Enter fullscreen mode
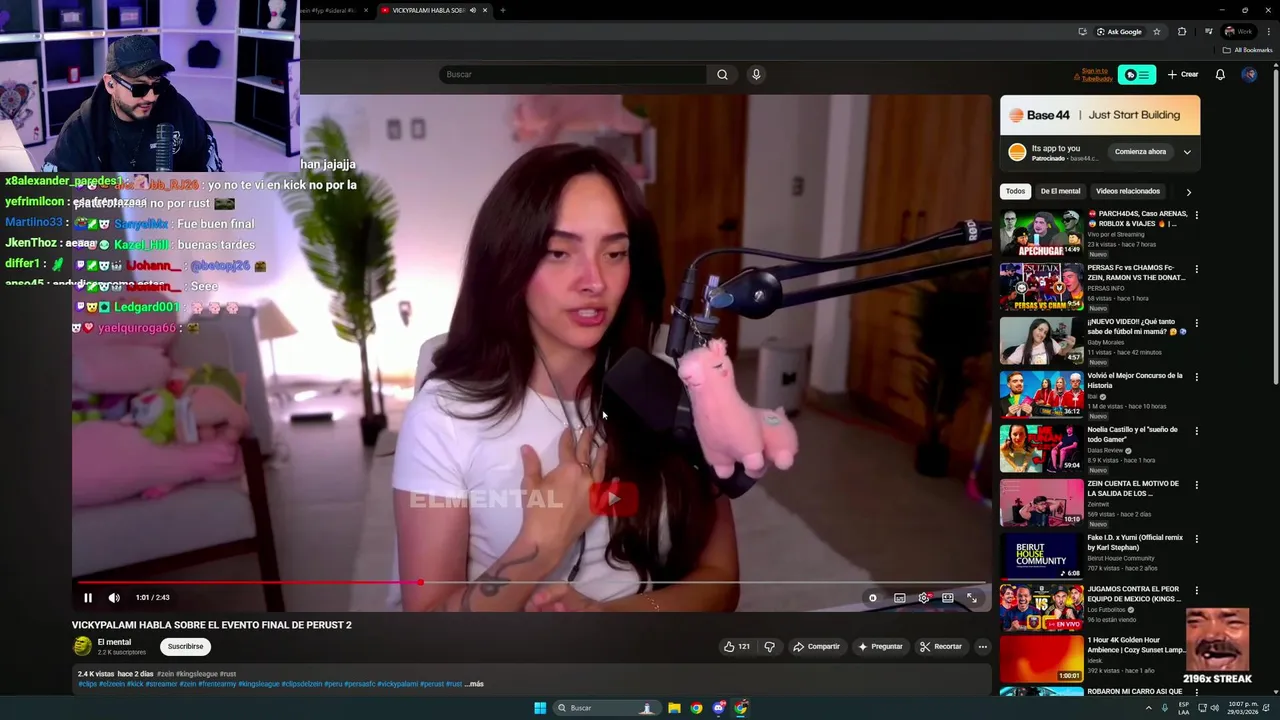This screenshot has height=720, width=1280. pyautogui.click(x=971, y=598)
